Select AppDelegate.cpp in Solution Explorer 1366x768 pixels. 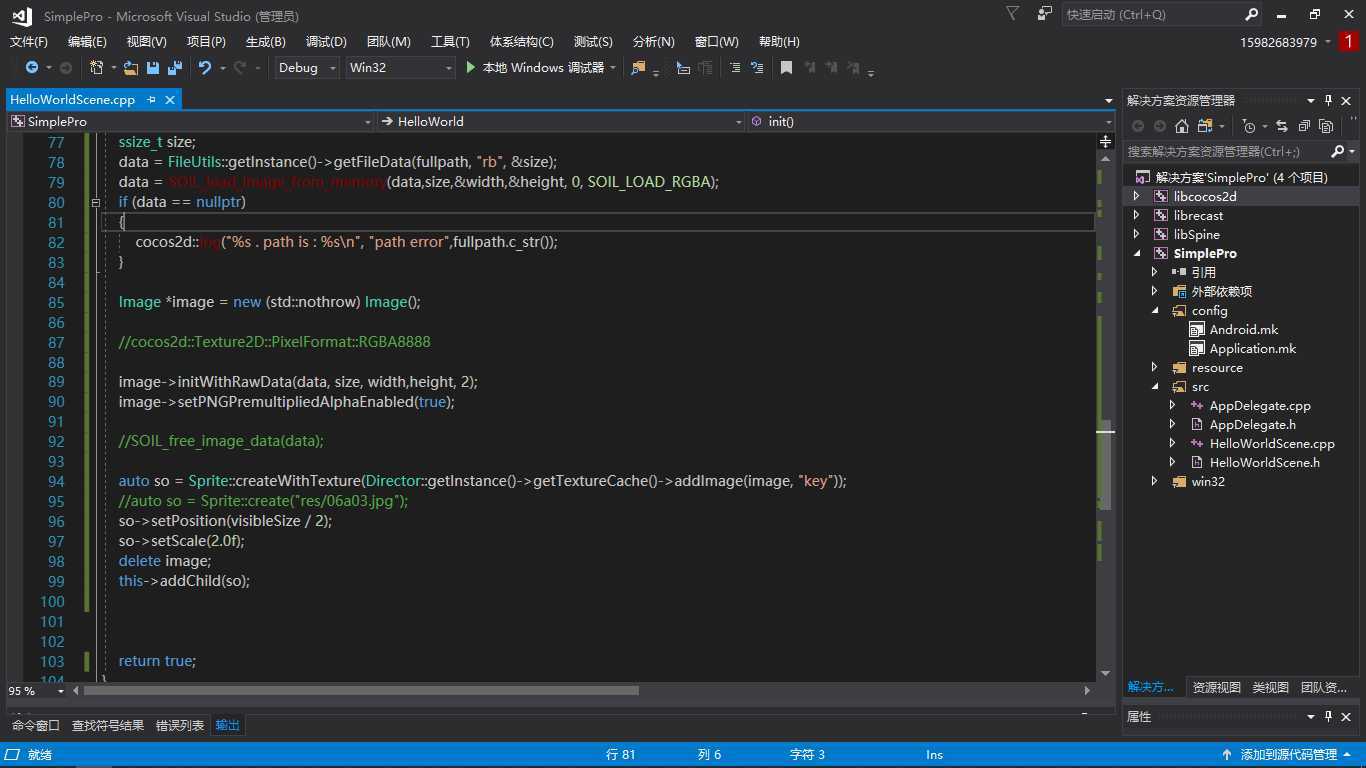tap(1260, 406)
